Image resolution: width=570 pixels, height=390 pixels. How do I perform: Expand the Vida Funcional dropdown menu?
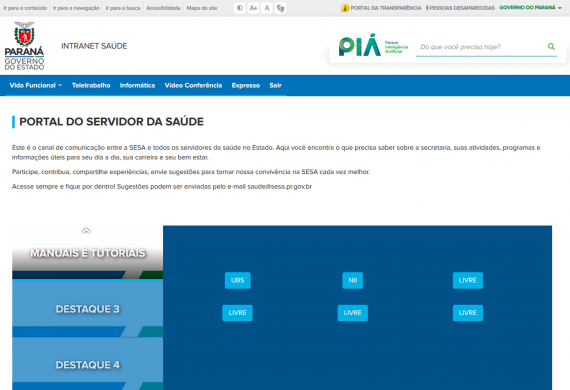[x=36, y=85]
